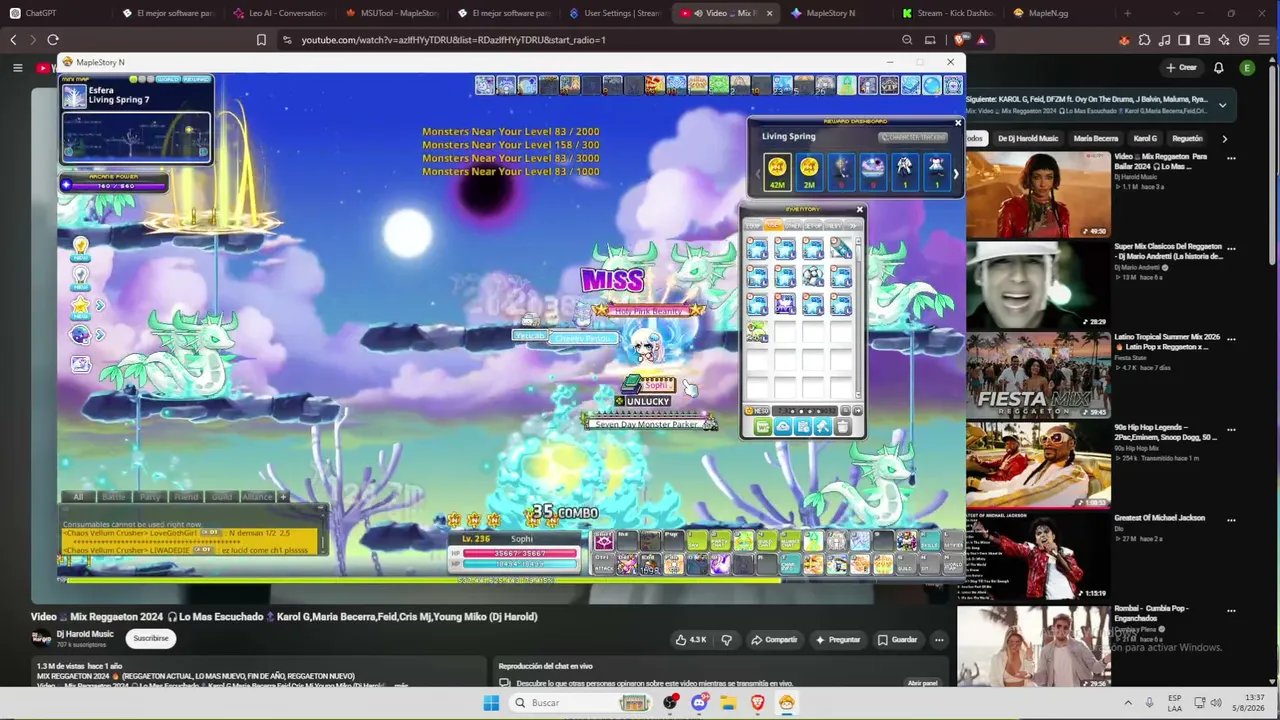Click the Meso coin button in inventory

[x=755, y=411]
